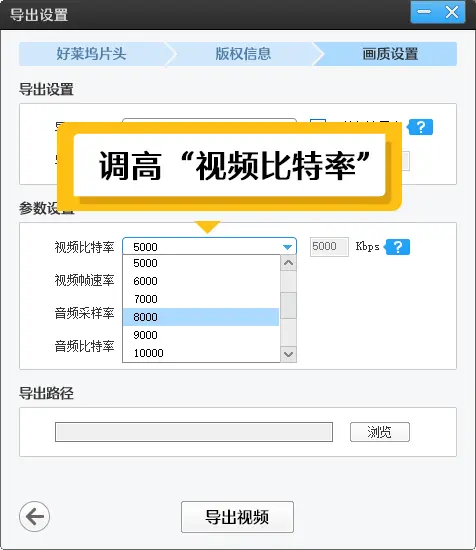Switch to the 版权信息 tab
Screen dimensions: 476x550
coord(243,54)
